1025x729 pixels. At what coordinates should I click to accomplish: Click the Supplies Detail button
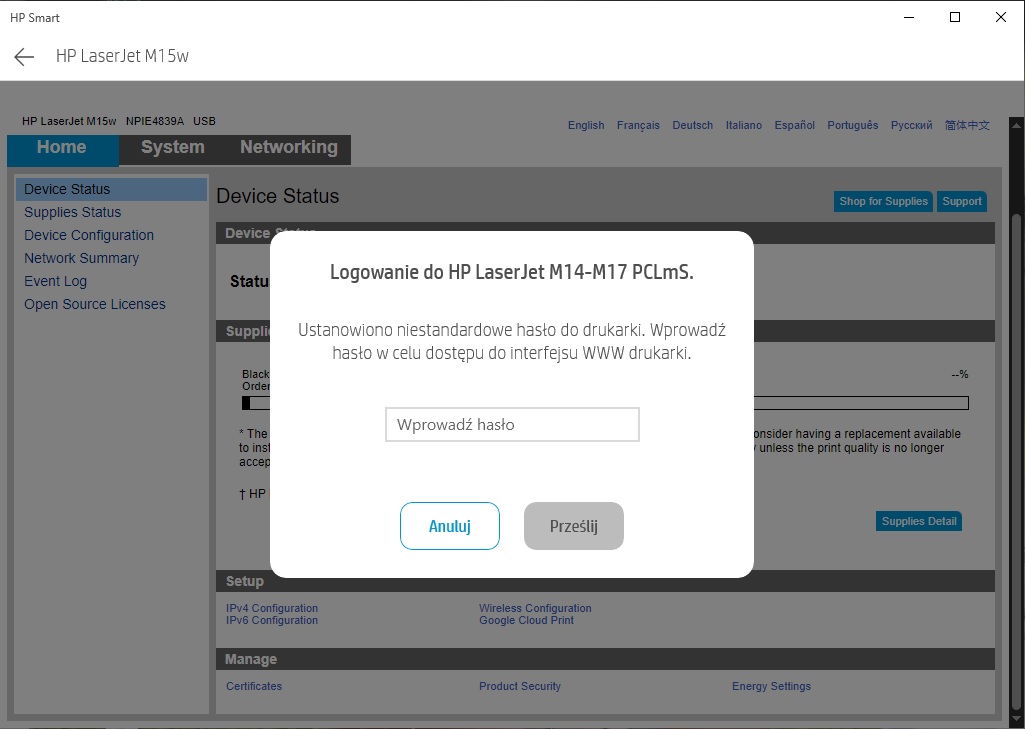[x=918, y=521]
